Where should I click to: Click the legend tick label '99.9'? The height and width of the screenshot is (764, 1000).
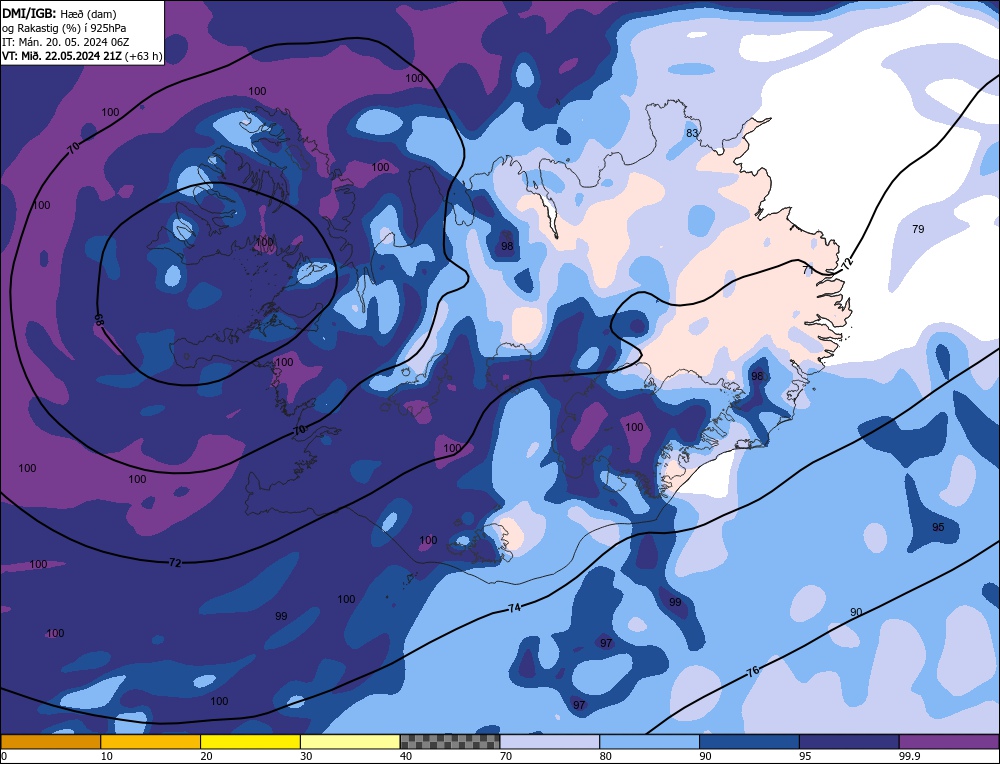pyautogui.click(x=908, y=756)
